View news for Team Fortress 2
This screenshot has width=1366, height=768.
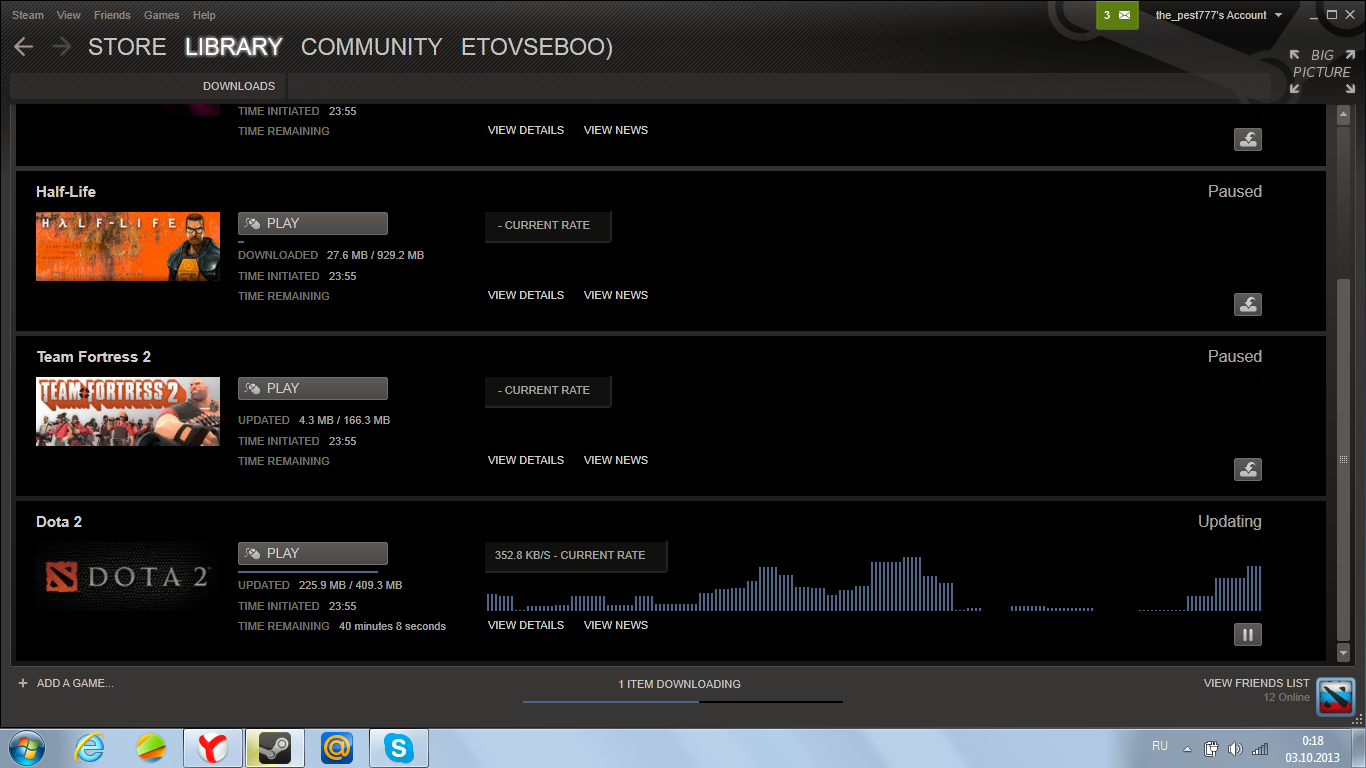click(x=616, y=460)
